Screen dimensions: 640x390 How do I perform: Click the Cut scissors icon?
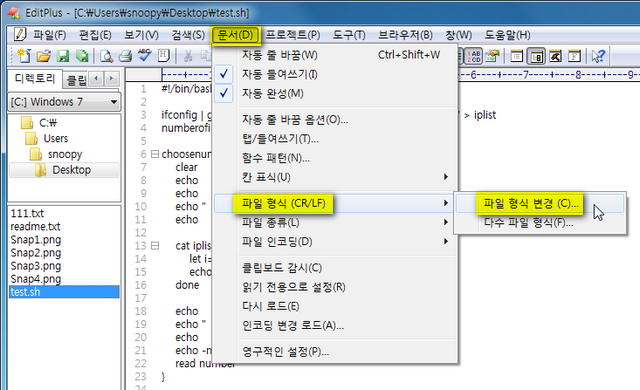point(188,56)
